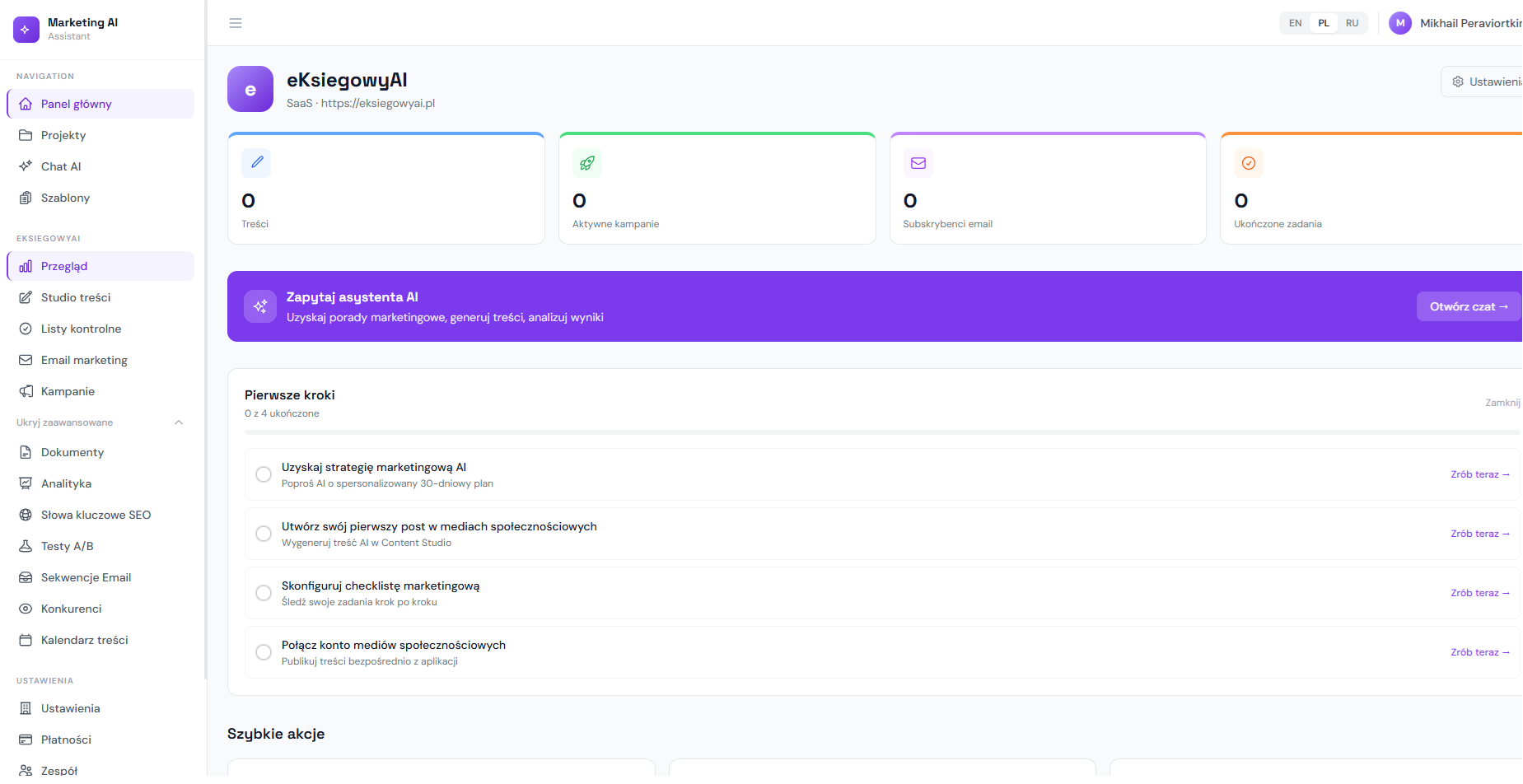Click the sparkle icon in AI assistant banner
The image size is (1523, 784).
point(260,306)
